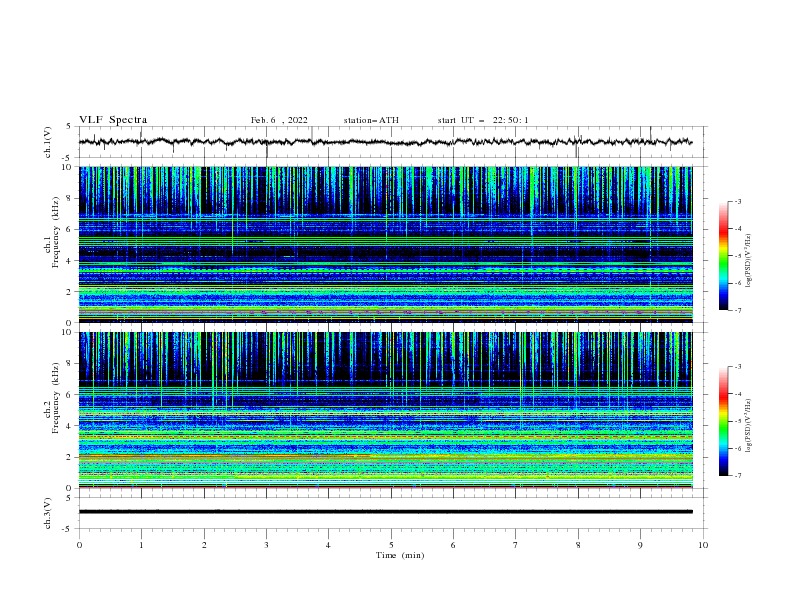Click the "VLF Spectra" title text
This screenshot has width=792, height=612.
coord(113,120)
